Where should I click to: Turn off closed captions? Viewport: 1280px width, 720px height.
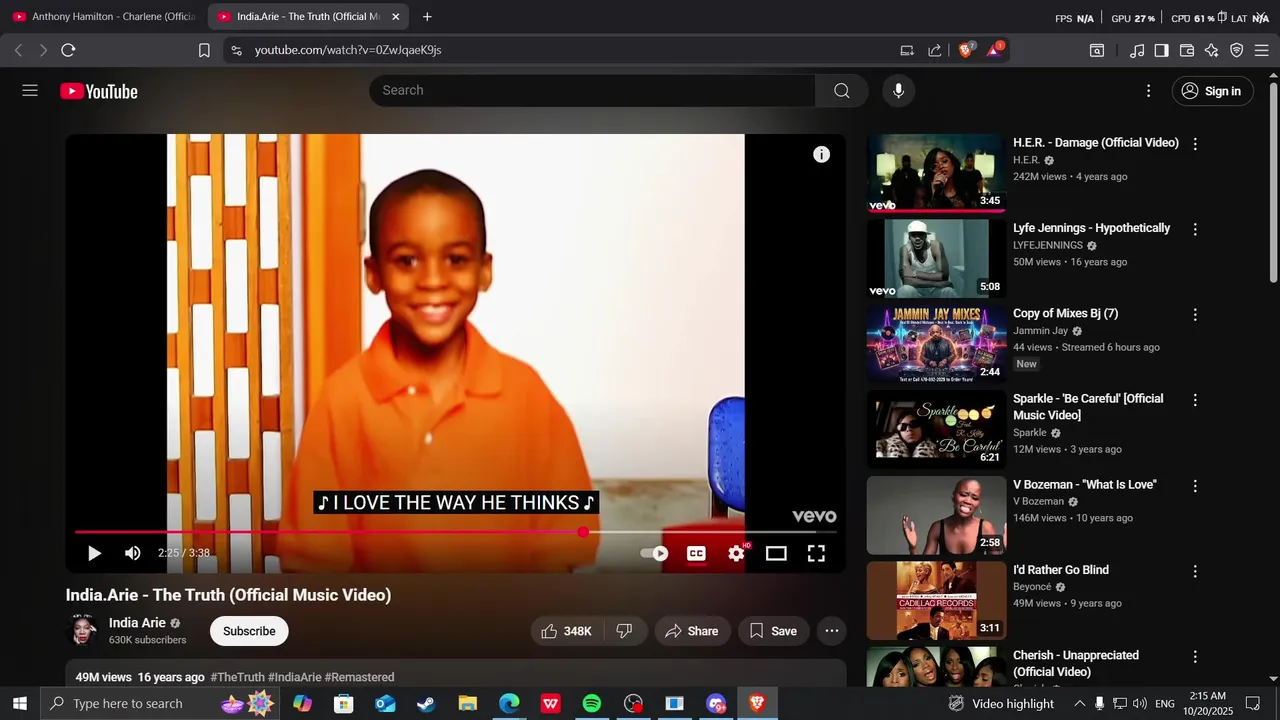pos(696,553)
